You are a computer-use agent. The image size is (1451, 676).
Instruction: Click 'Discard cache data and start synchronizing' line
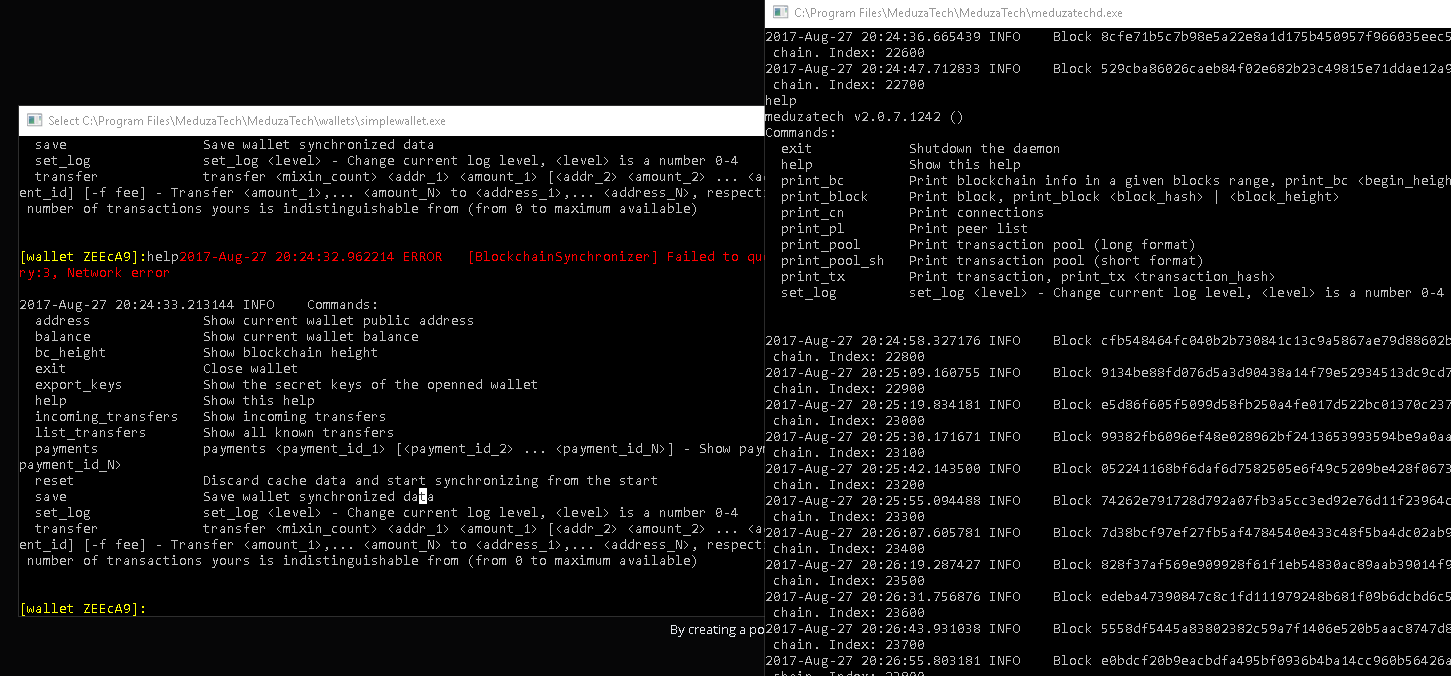point(430,481)
